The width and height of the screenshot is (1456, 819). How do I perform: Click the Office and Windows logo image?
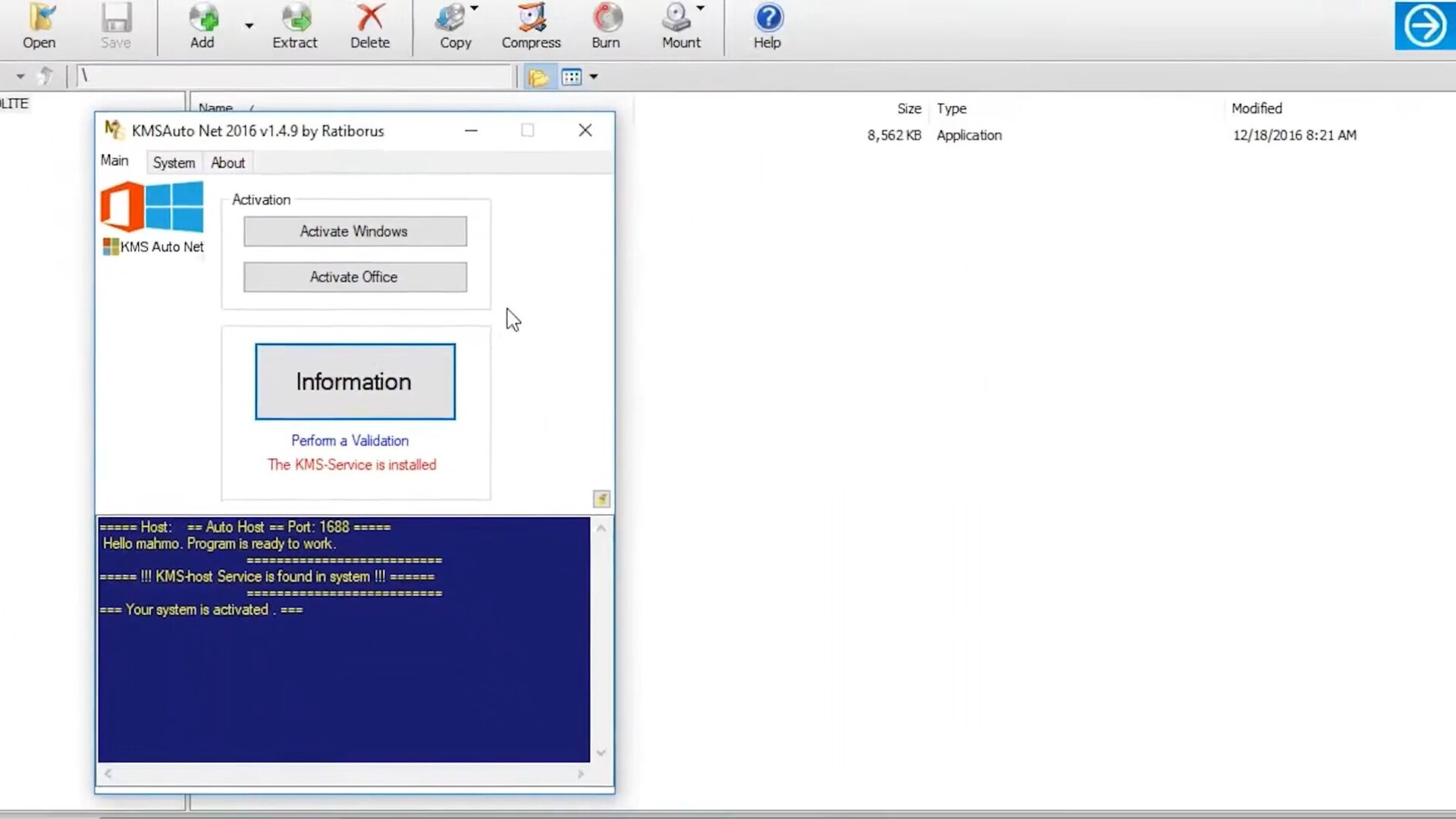click(x=152, y=206)
